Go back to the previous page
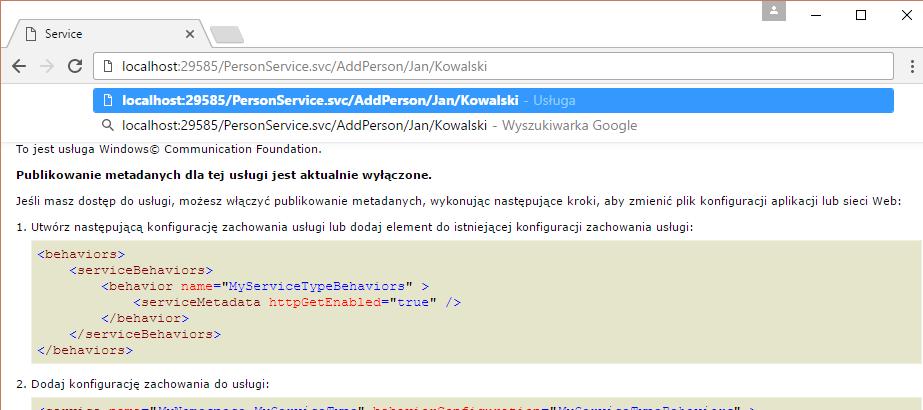Viewport: 923px width, 410px height. point(19,66)
